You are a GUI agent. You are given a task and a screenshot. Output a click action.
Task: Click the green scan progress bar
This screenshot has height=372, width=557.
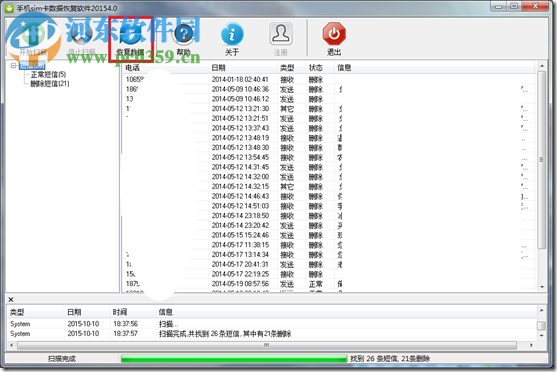[234, 358]
